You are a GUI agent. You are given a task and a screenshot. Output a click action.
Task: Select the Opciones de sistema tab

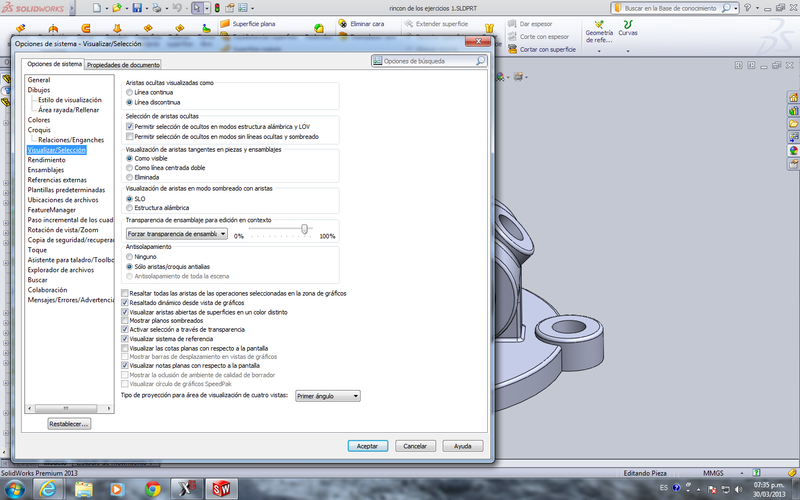[54, 64]
